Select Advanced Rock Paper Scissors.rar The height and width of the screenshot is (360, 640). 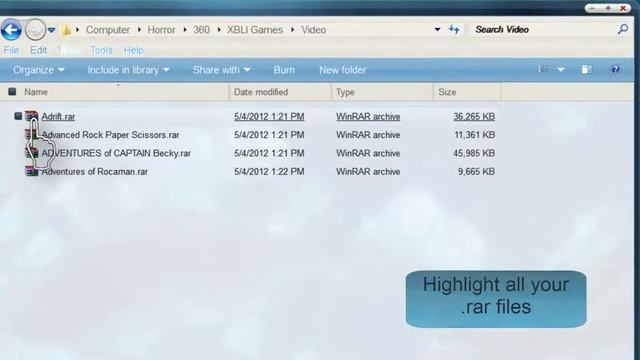tap(111, 135)
